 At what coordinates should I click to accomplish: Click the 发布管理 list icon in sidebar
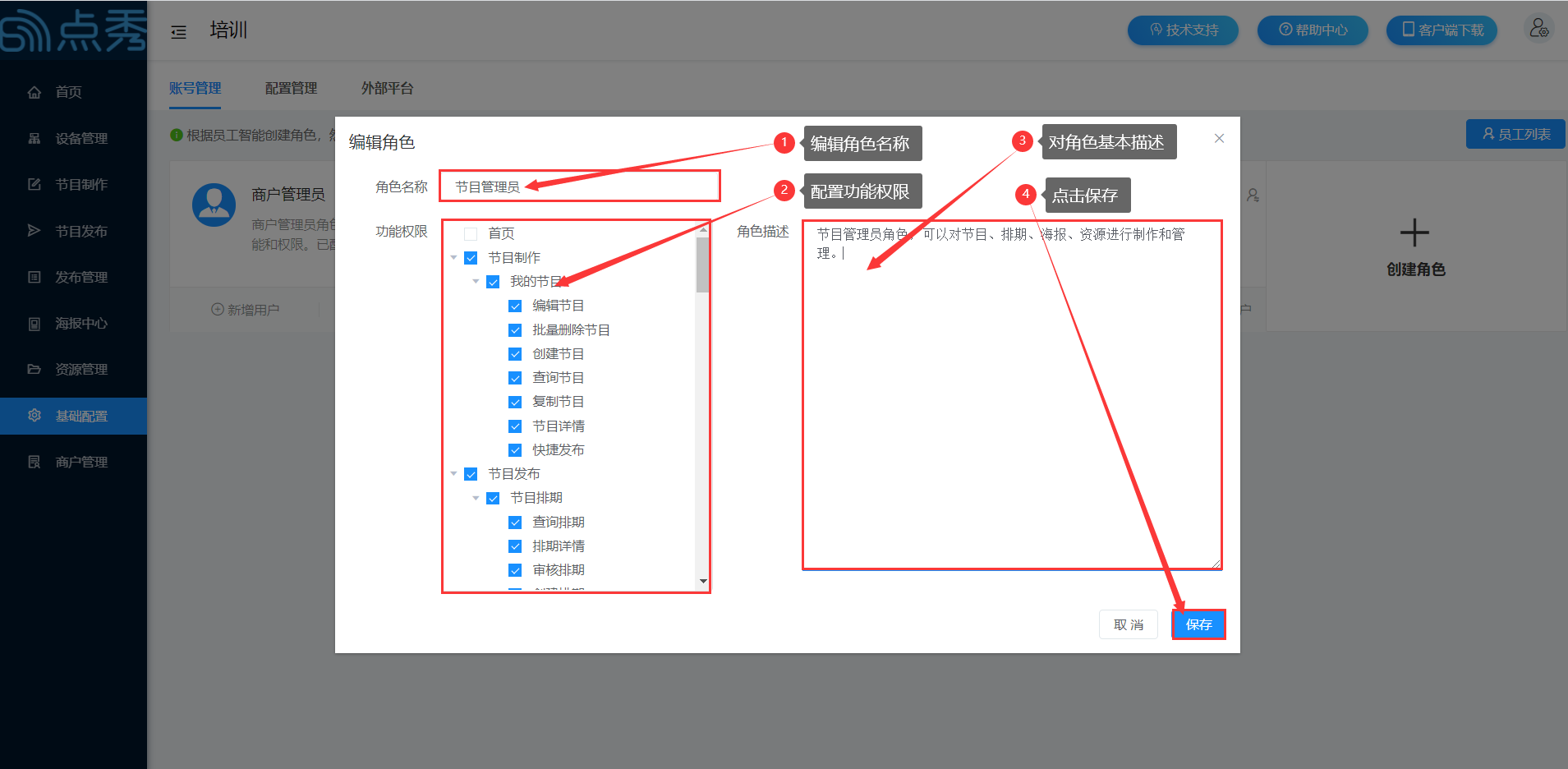34,277
